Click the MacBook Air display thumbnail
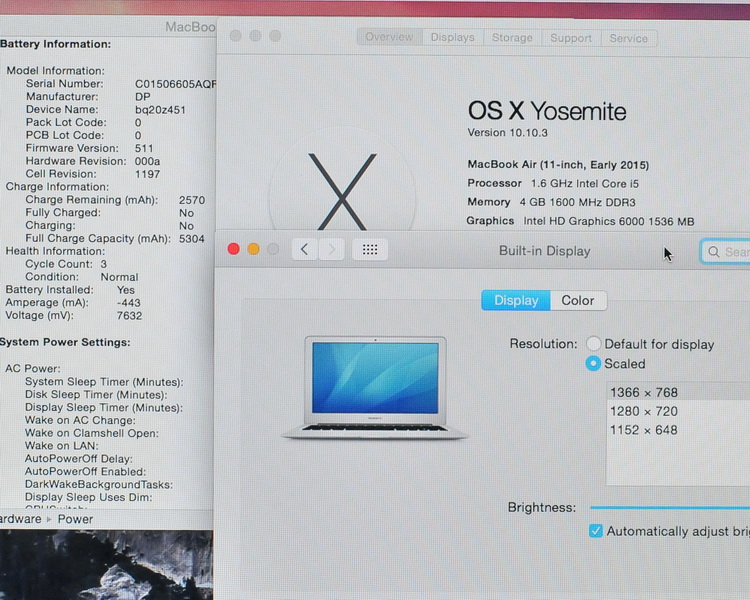 point(375,387)
